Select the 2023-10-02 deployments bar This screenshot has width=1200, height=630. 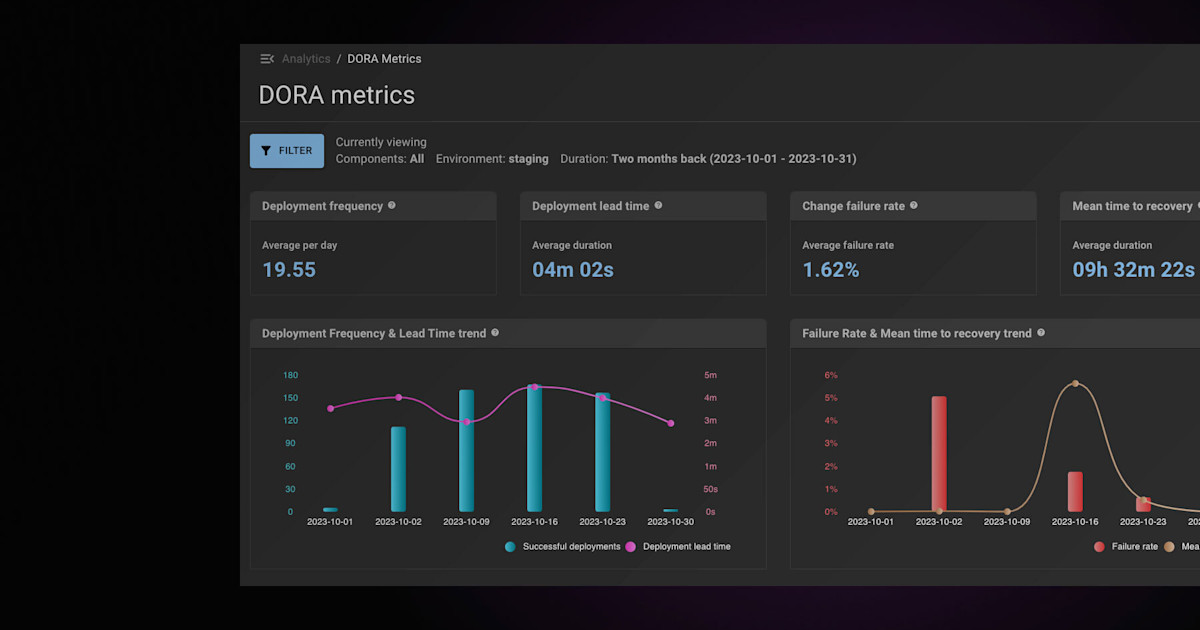point(398,469)
